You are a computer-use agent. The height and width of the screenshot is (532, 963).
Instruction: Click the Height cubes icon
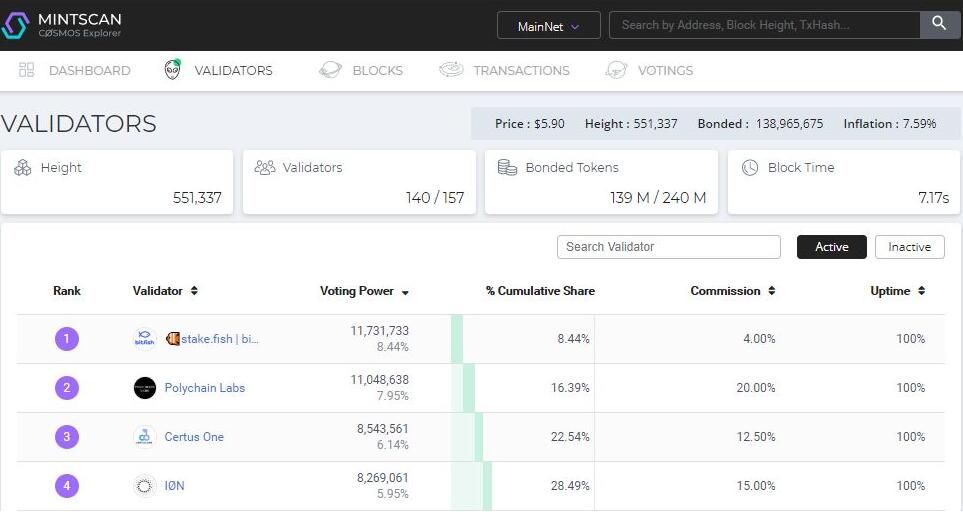(x=23, y=167)
